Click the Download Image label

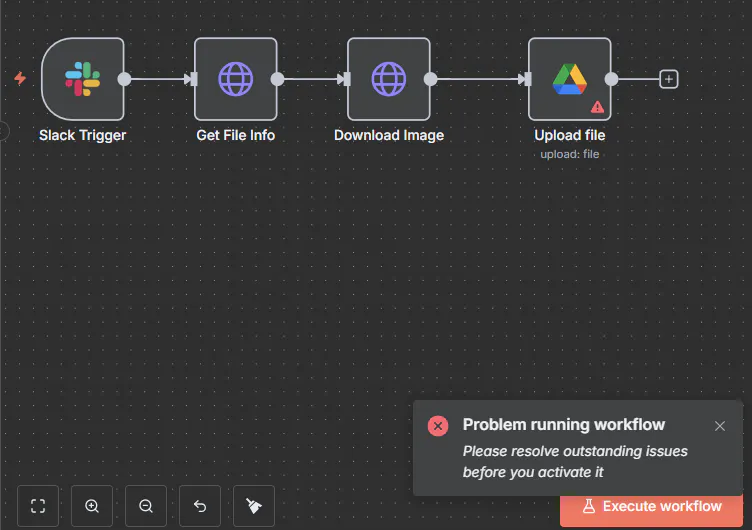tap(389, 136)
